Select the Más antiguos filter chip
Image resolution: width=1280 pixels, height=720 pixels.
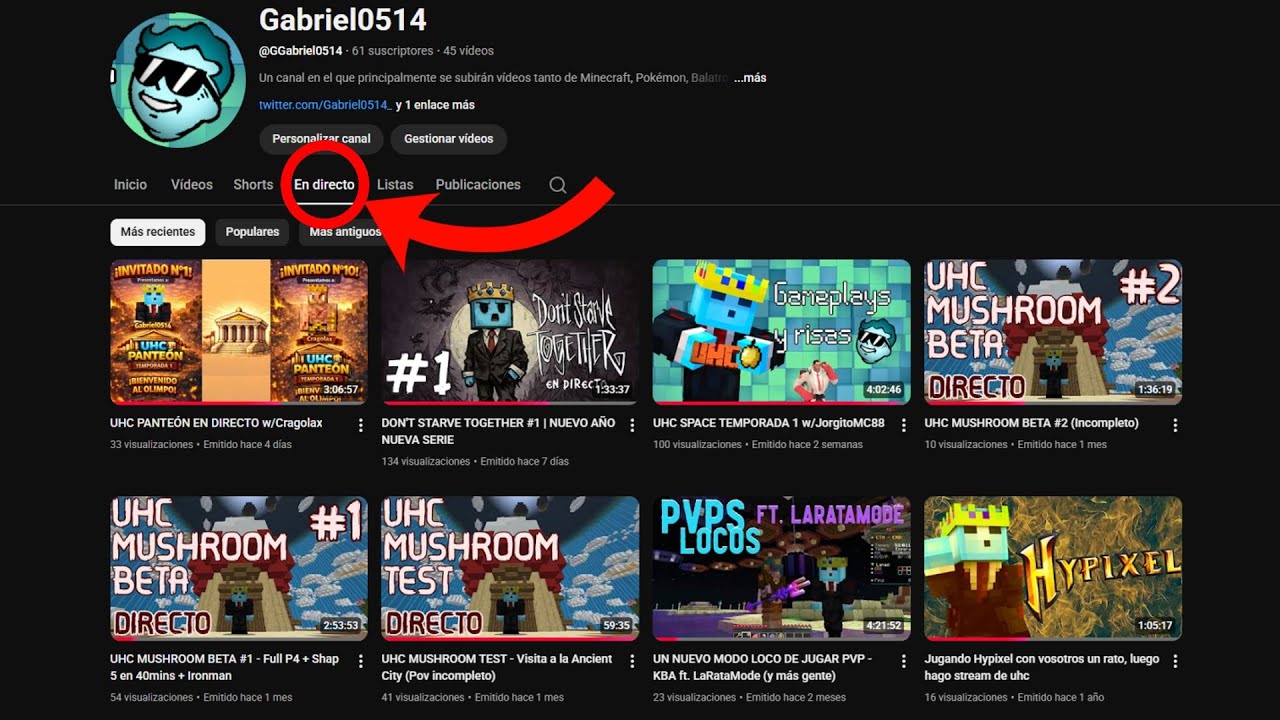click(x=345, y=232)
